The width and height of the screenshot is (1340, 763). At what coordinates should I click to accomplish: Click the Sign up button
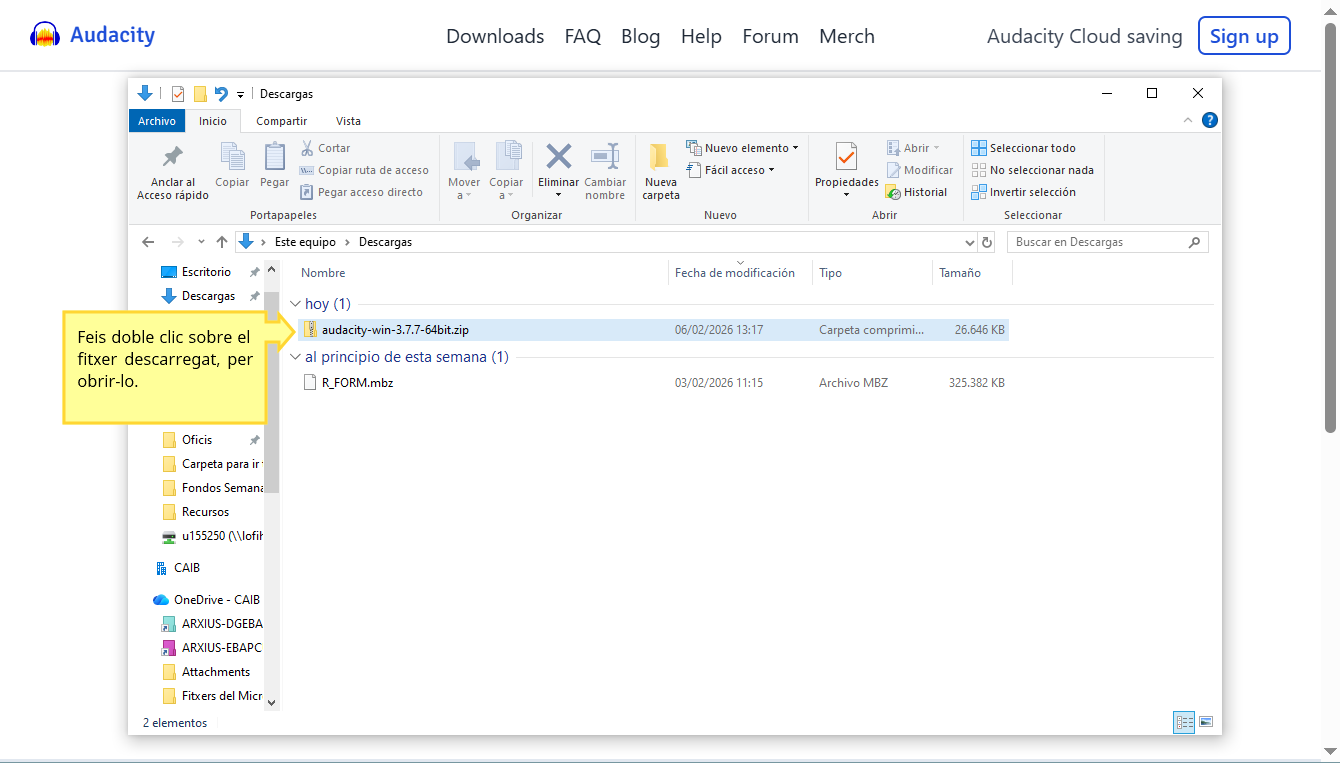[x=1243, y=37]
